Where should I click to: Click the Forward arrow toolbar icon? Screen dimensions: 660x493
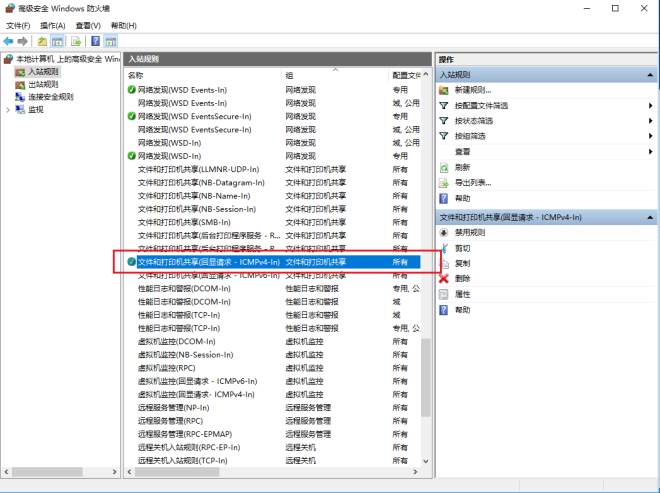click(x=23, y=41)
